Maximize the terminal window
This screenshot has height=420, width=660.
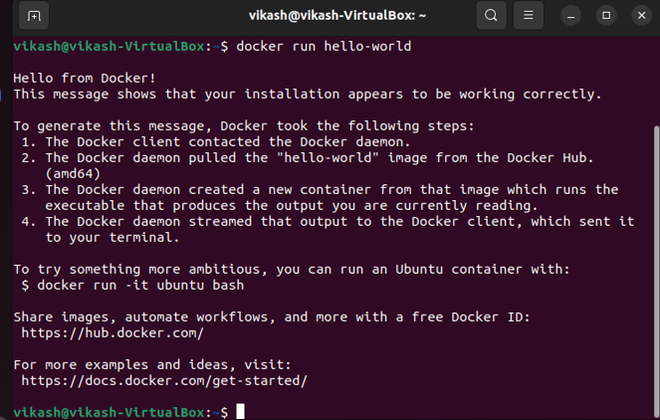tap(605, 16)
